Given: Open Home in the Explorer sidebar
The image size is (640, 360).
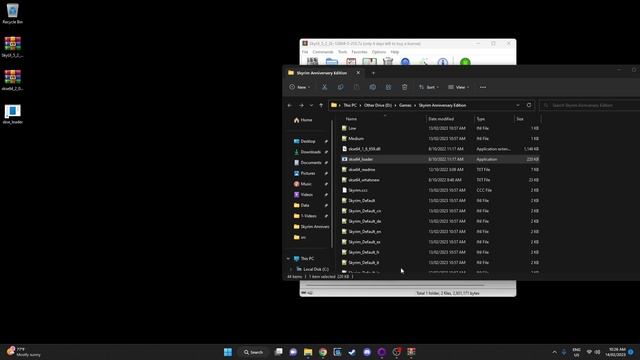Looking at the screenshot, I should (303, 120).
